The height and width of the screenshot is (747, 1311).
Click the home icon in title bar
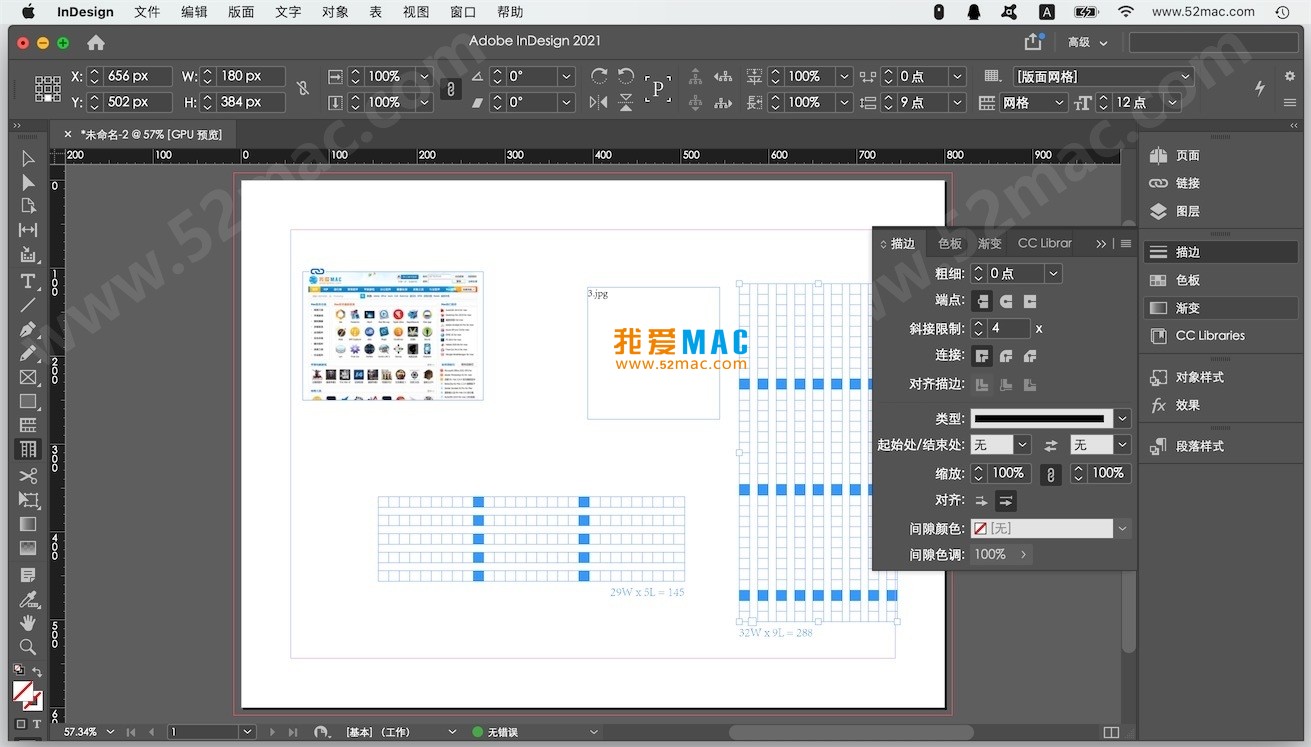coord(96,43)
